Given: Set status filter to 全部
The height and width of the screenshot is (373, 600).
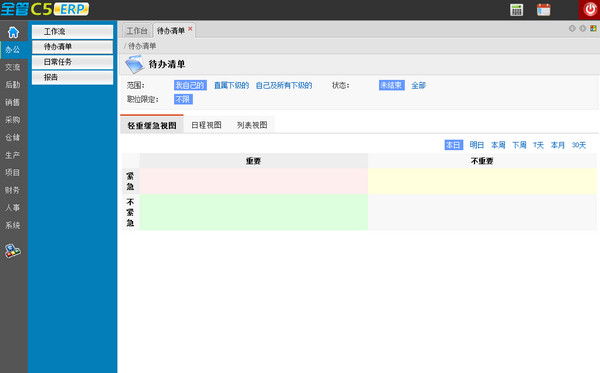Looking at the screenshot, I should [419, 85].
